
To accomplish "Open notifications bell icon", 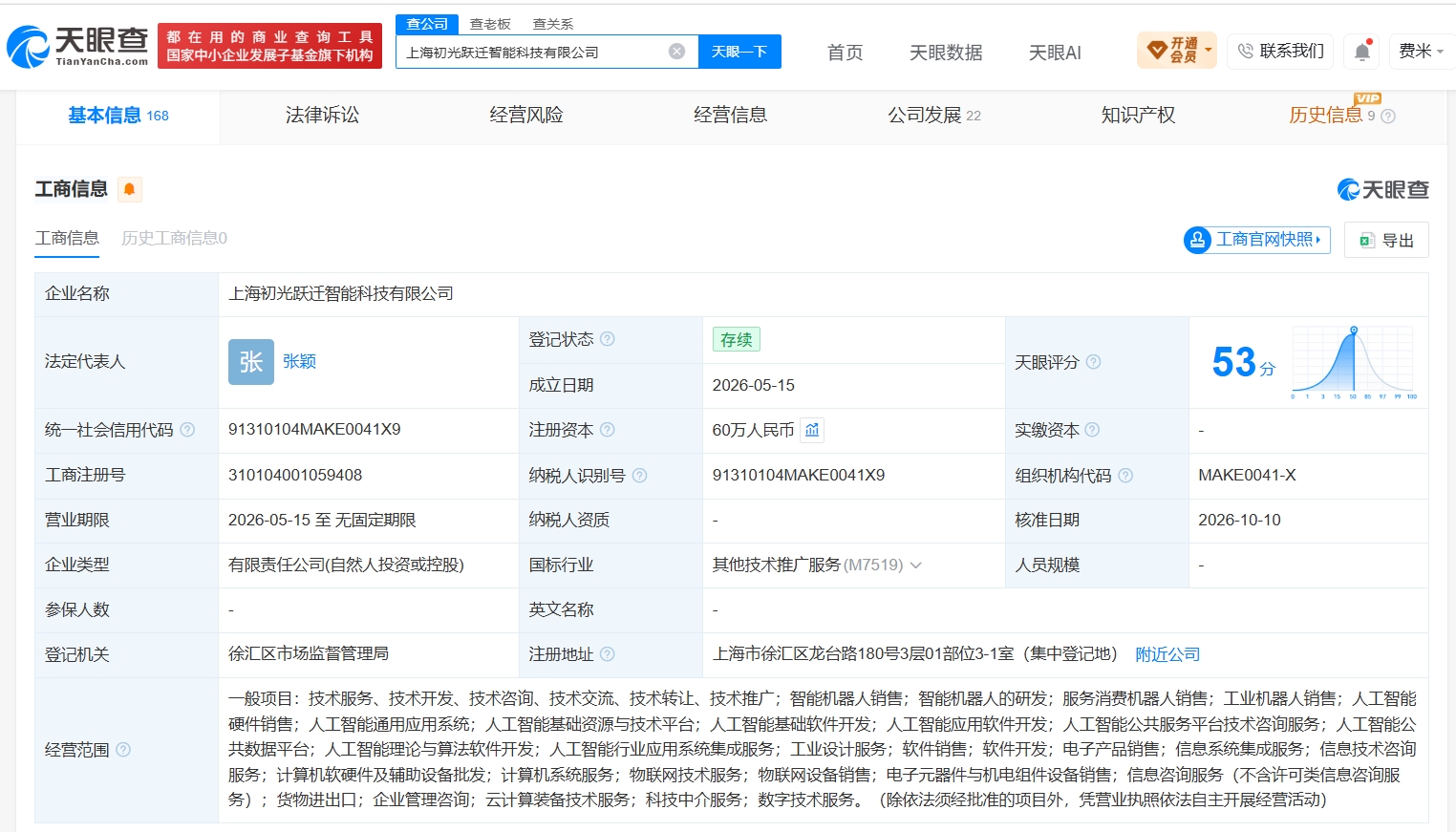I will [1362, 52].
